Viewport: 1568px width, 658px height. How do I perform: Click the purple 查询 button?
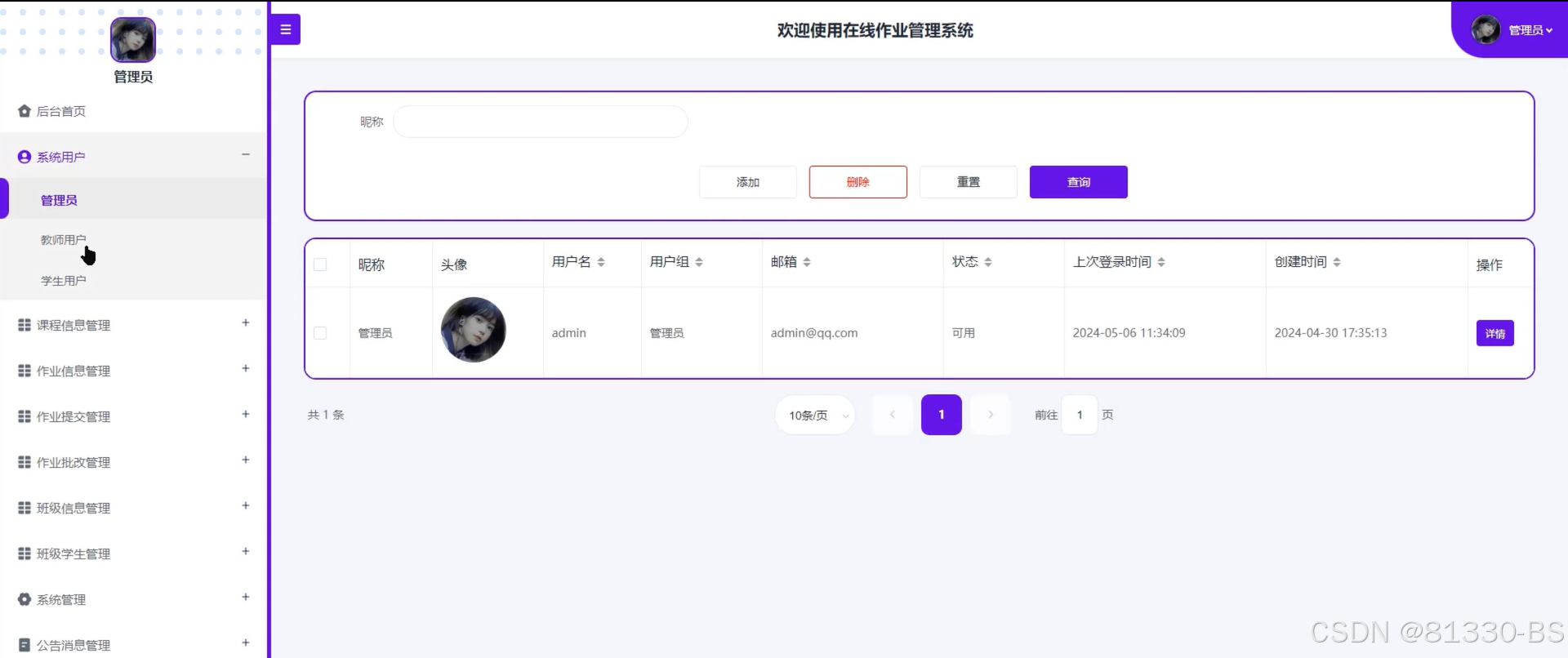click(1079, 182)
